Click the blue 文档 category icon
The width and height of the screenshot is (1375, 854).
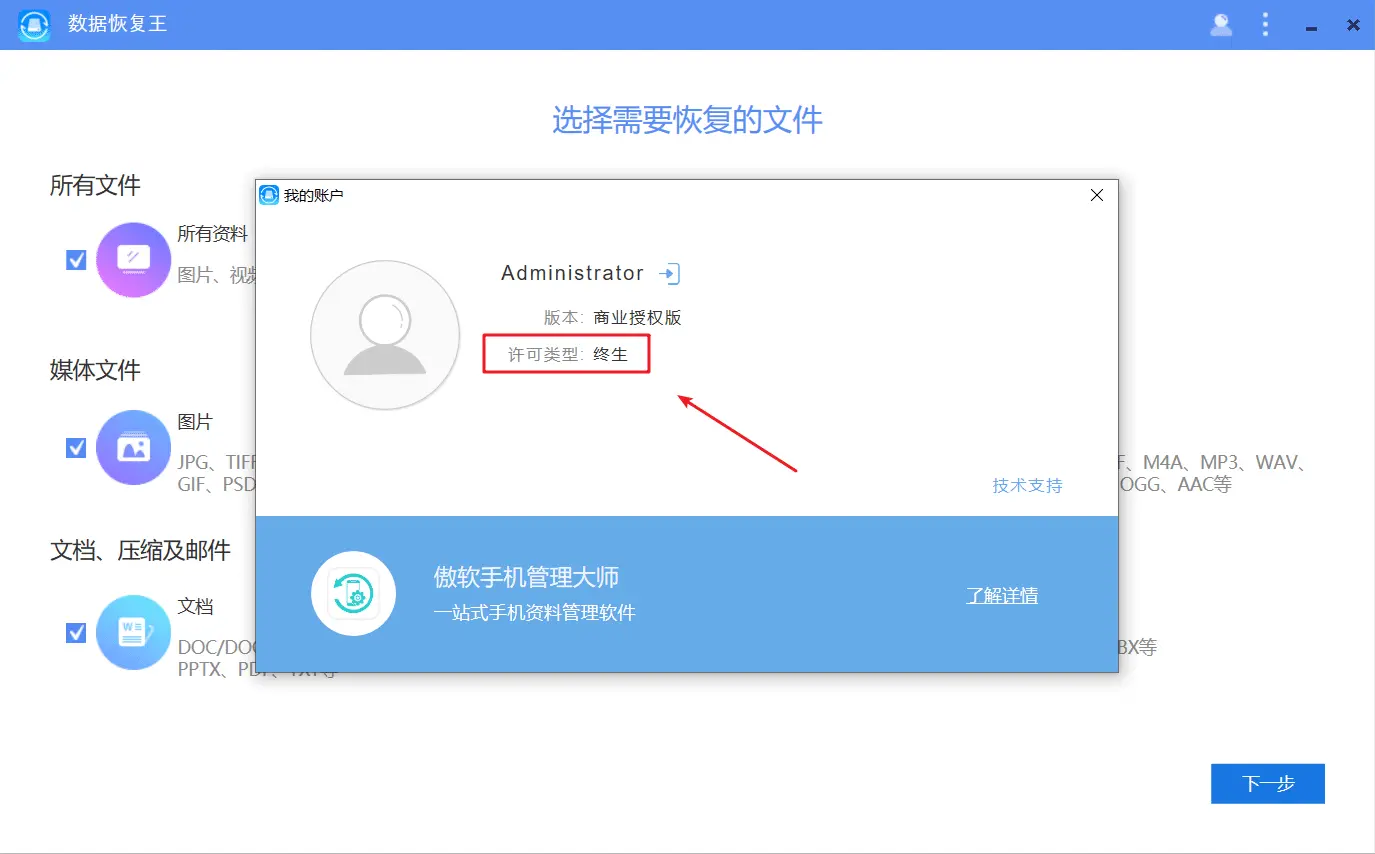133,632
